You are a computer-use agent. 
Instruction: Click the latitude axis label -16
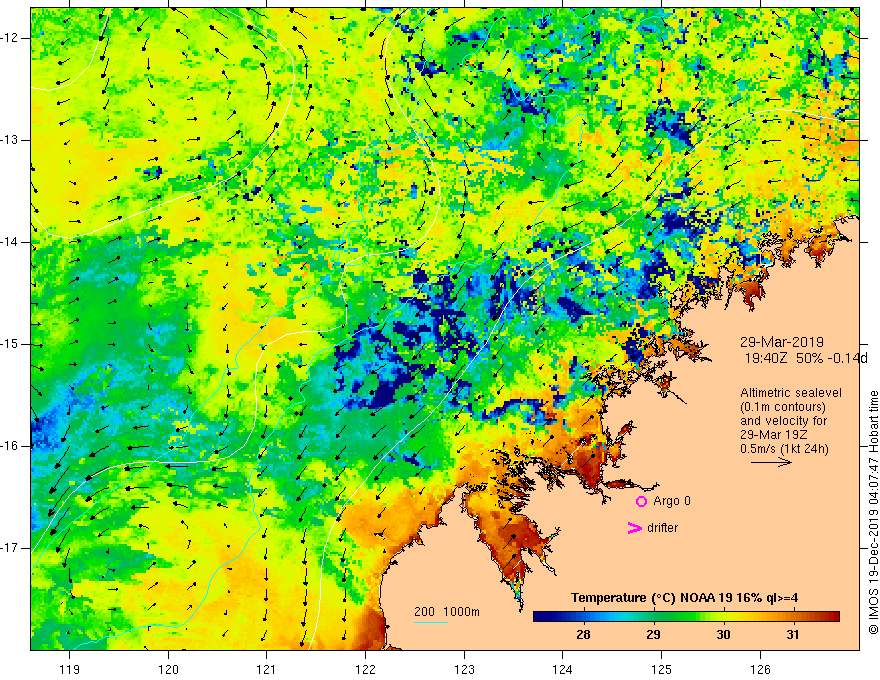pos(10,446)
